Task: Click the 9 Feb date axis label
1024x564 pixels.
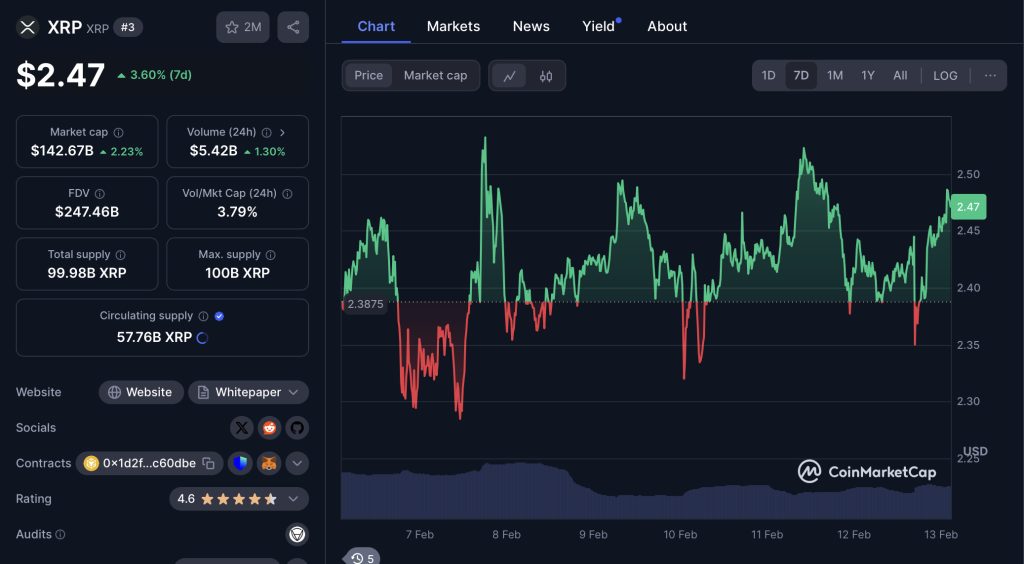Action: (593, 535)
